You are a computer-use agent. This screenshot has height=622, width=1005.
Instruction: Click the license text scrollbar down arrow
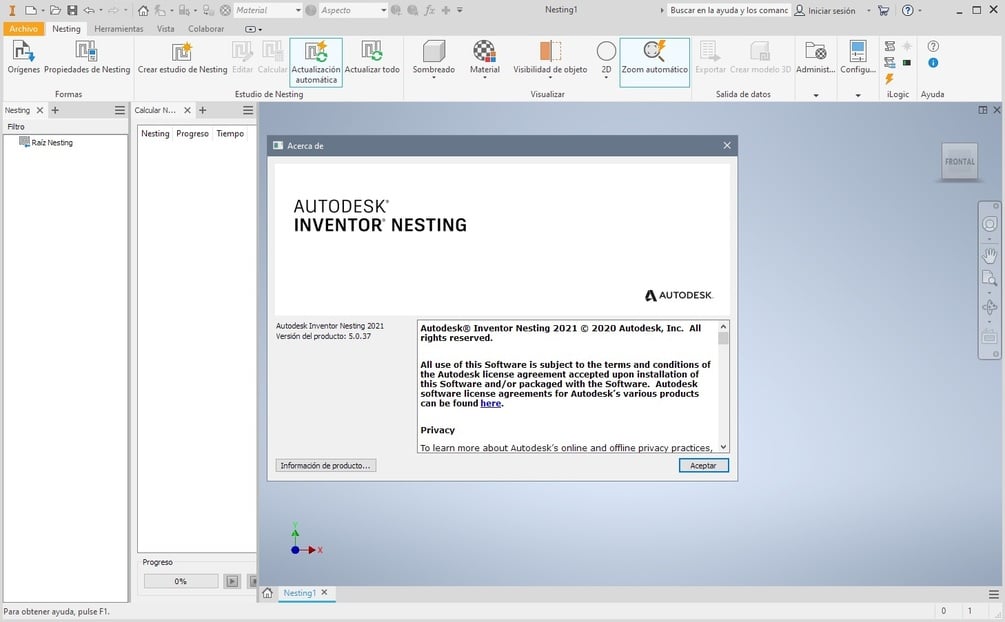723,447
